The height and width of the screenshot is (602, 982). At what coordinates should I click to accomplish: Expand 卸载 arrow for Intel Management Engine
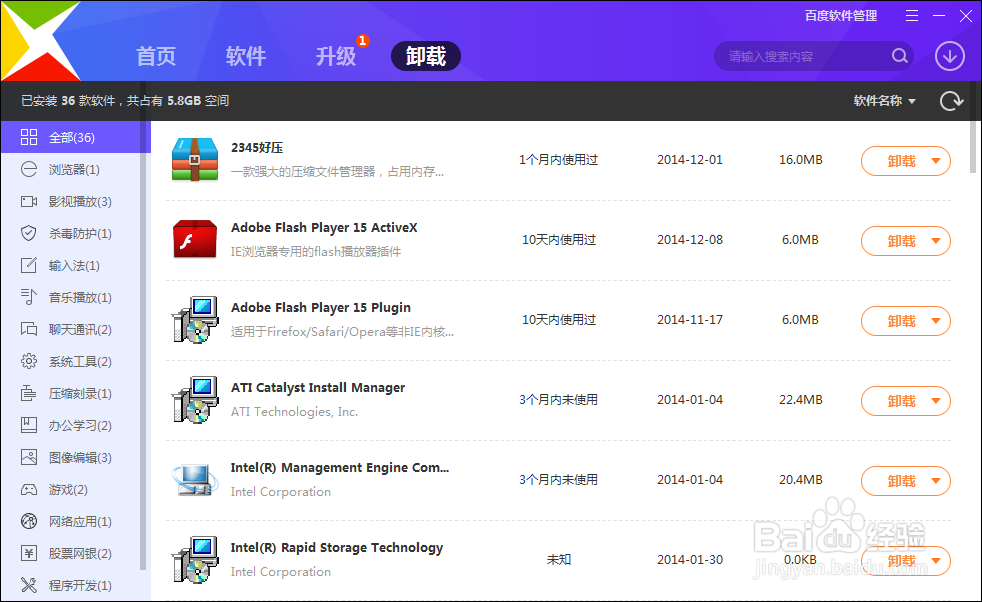click(936, 481)
